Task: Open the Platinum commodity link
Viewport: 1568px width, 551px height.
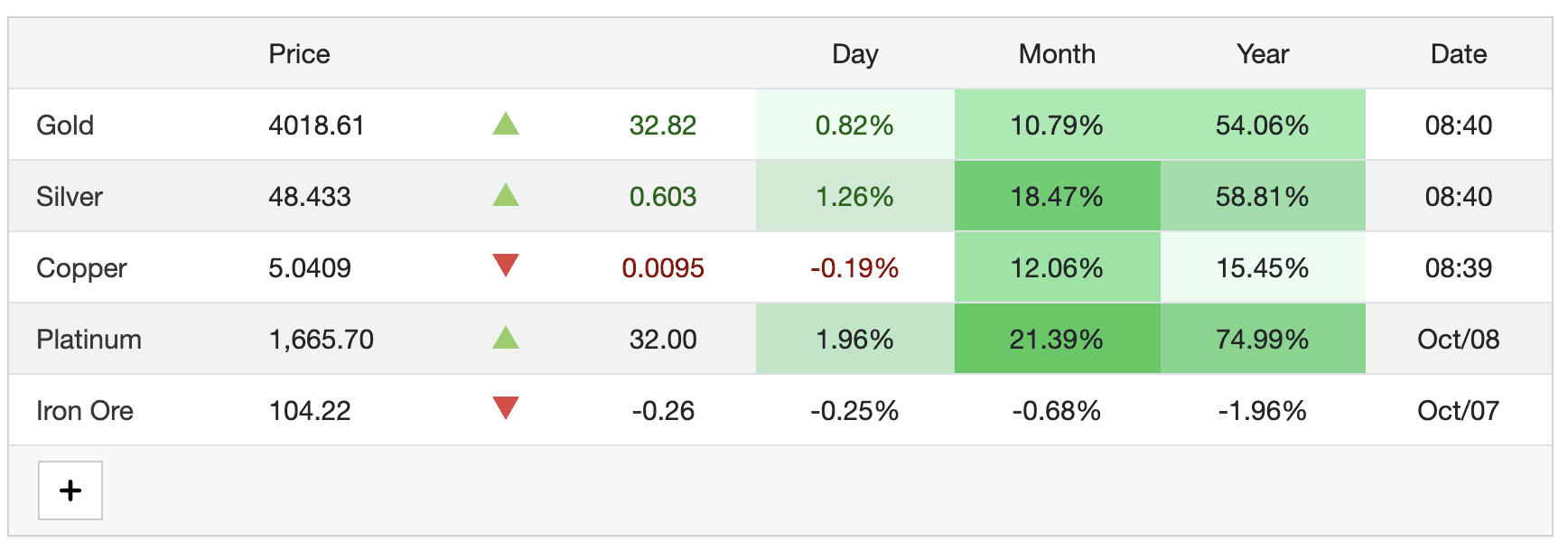Action: (89, 340)
